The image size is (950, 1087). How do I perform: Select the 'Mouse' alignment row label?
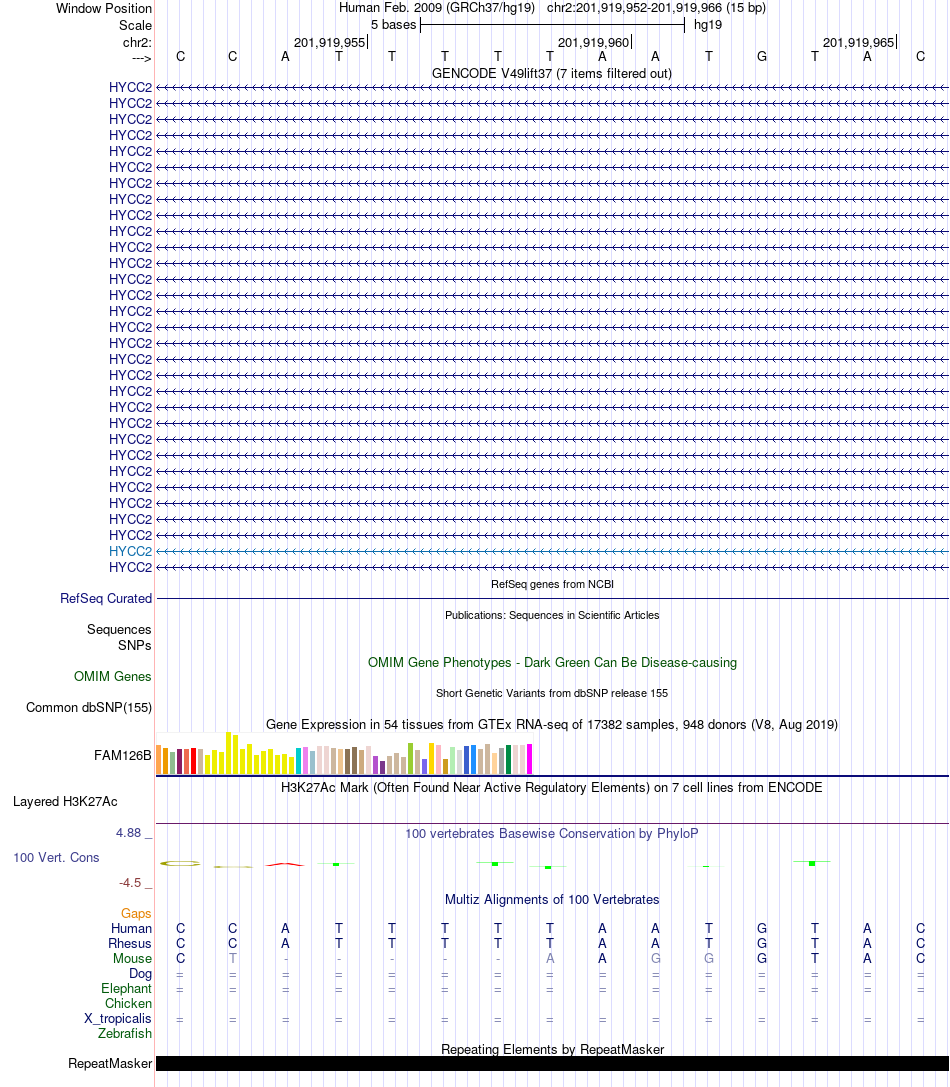[x=132, y=959]
